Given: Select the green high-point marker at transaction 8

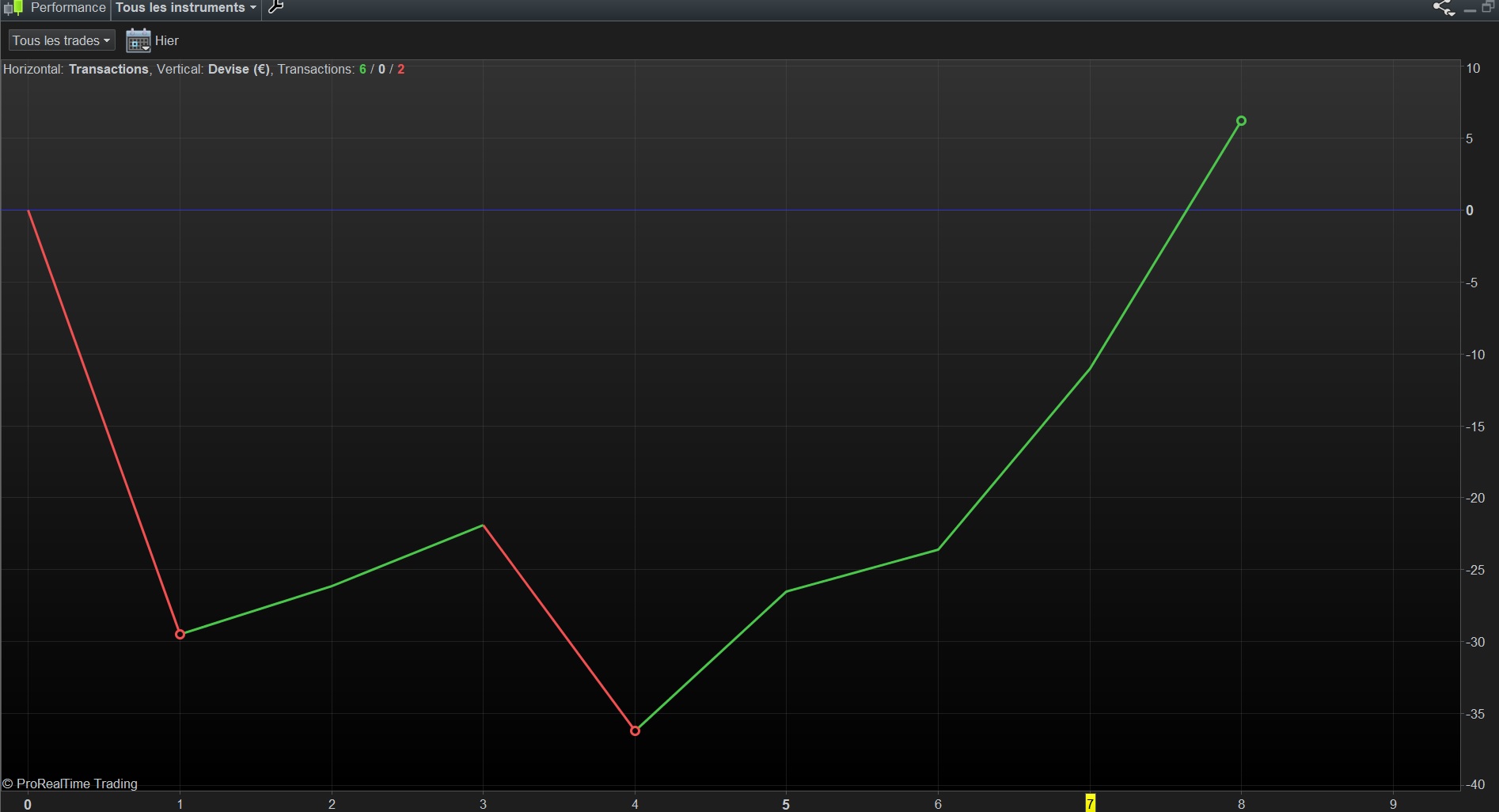Looking at the screenshot, I should click(1241, 121).
